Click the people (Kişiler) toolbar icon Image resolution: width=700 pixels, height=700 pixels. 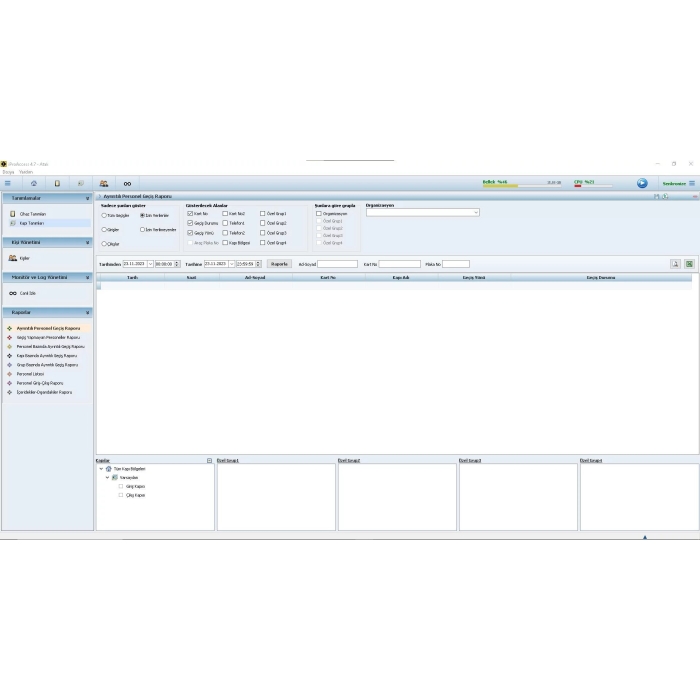(x=103, y=184)
